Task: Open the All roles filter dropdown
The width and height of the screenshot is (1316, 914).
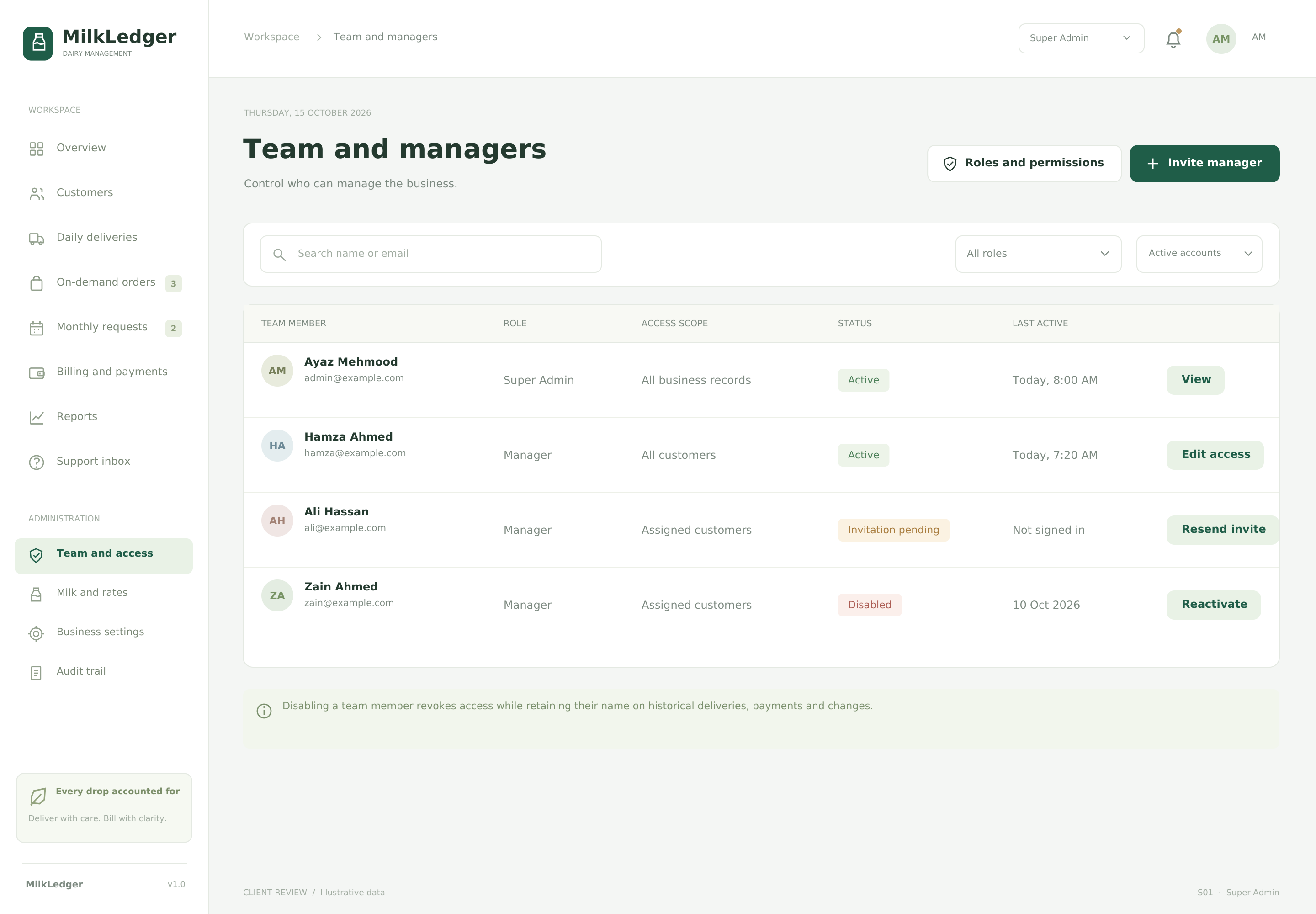Action: click(1038, 254)
